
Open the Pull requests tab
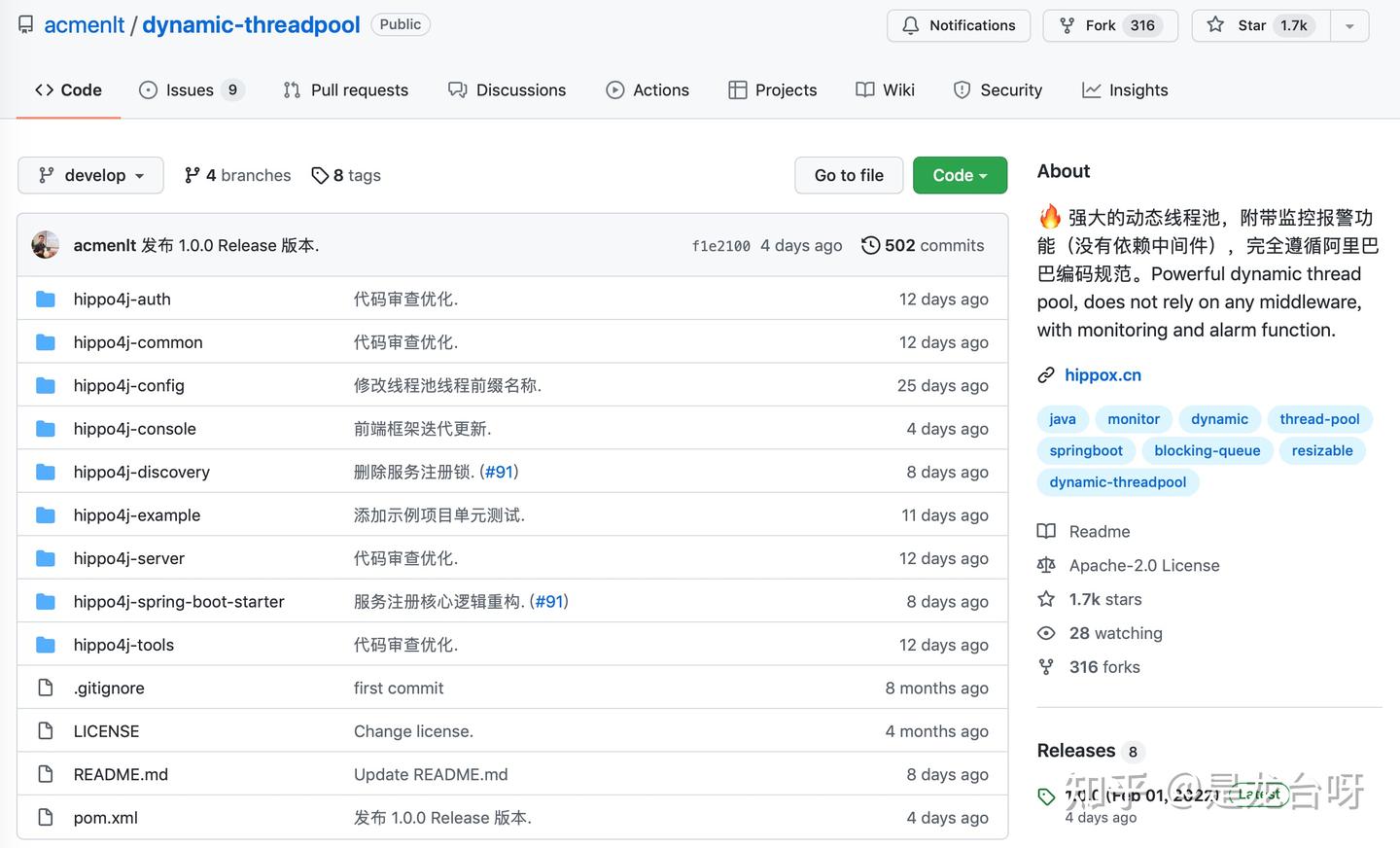[x=345, y=89]
